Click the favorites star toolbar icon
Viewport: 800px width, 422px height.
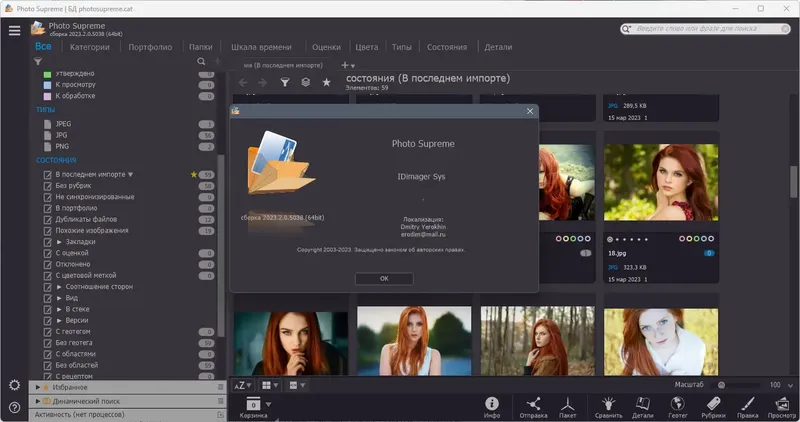[326, 82]
